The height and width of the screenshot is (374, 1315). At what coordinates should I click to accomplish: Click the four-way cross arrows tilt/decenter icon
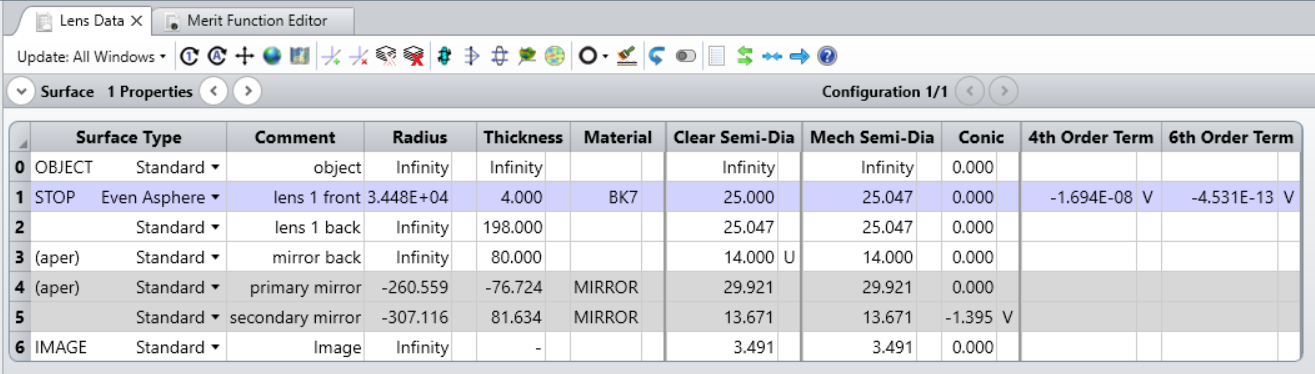(244, 57)
